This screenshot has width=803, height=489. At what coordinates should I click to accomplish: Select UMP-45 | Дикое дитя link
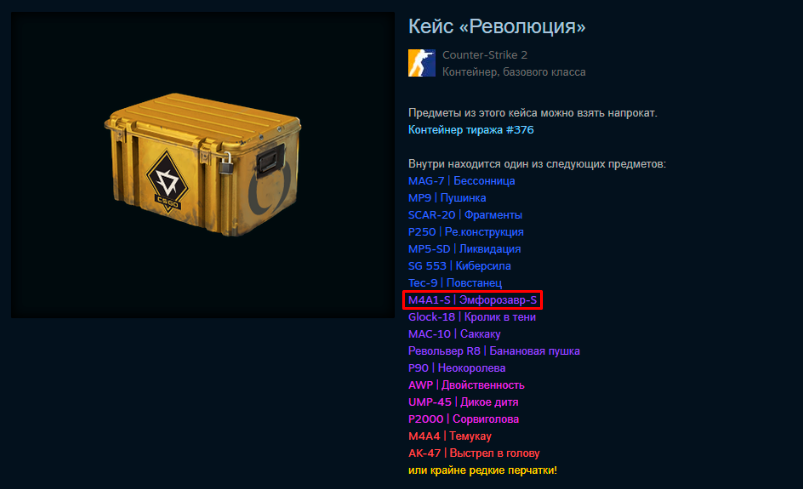tap(463, 402)
